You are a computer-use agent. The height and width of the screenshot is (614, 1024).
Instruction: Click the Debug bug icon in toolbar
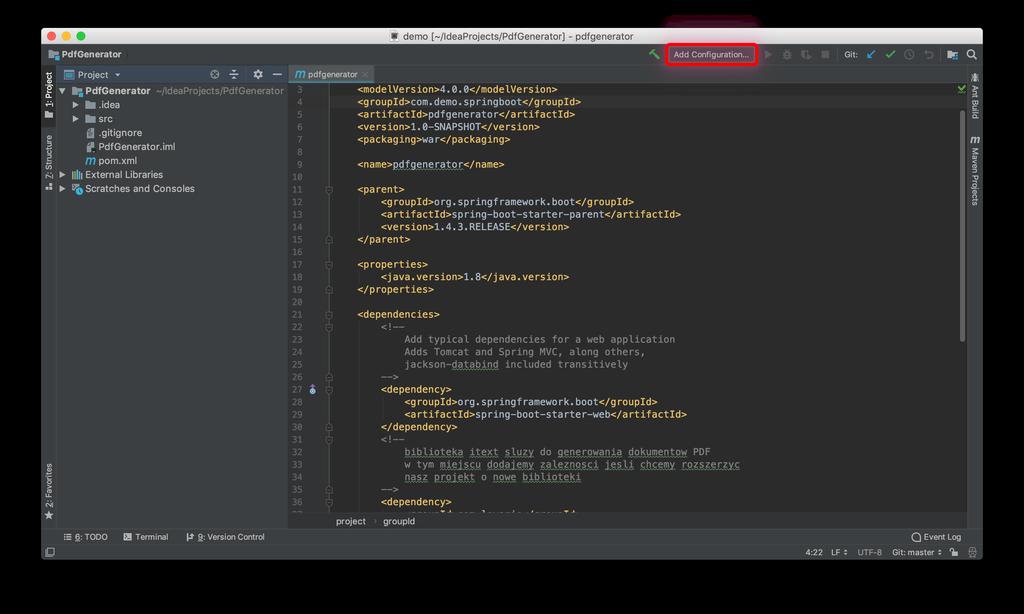787,55
